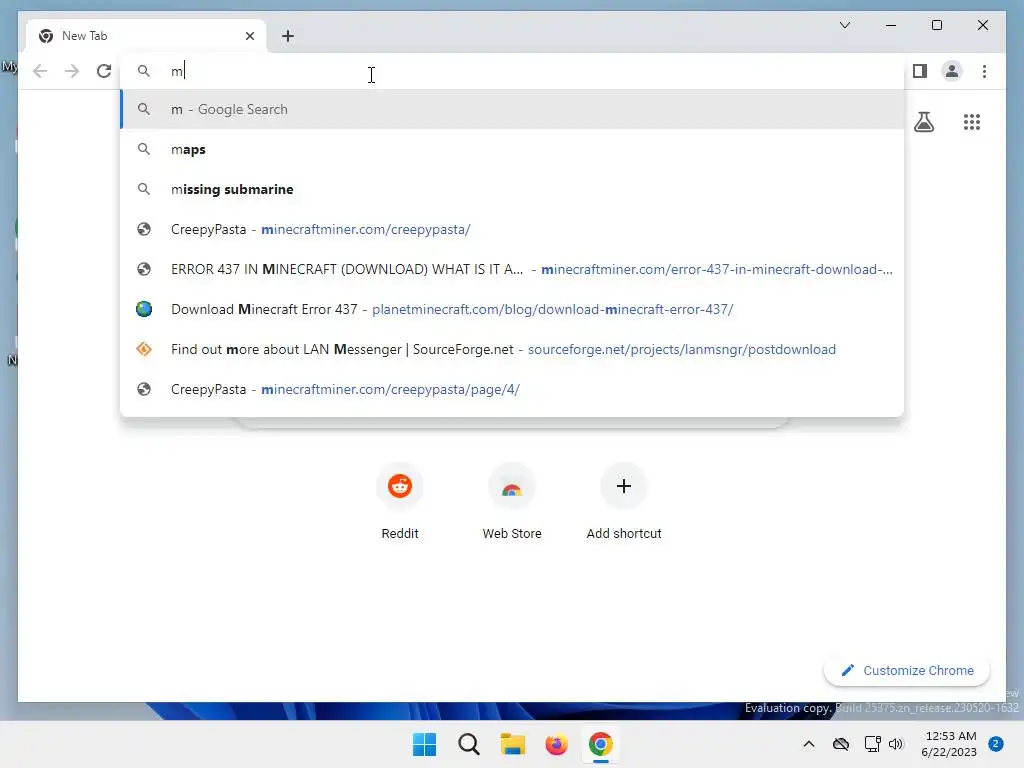Click the browser forward arrow
The height and width of the screenshot is (768, 1024).
(x=72, y=71)
